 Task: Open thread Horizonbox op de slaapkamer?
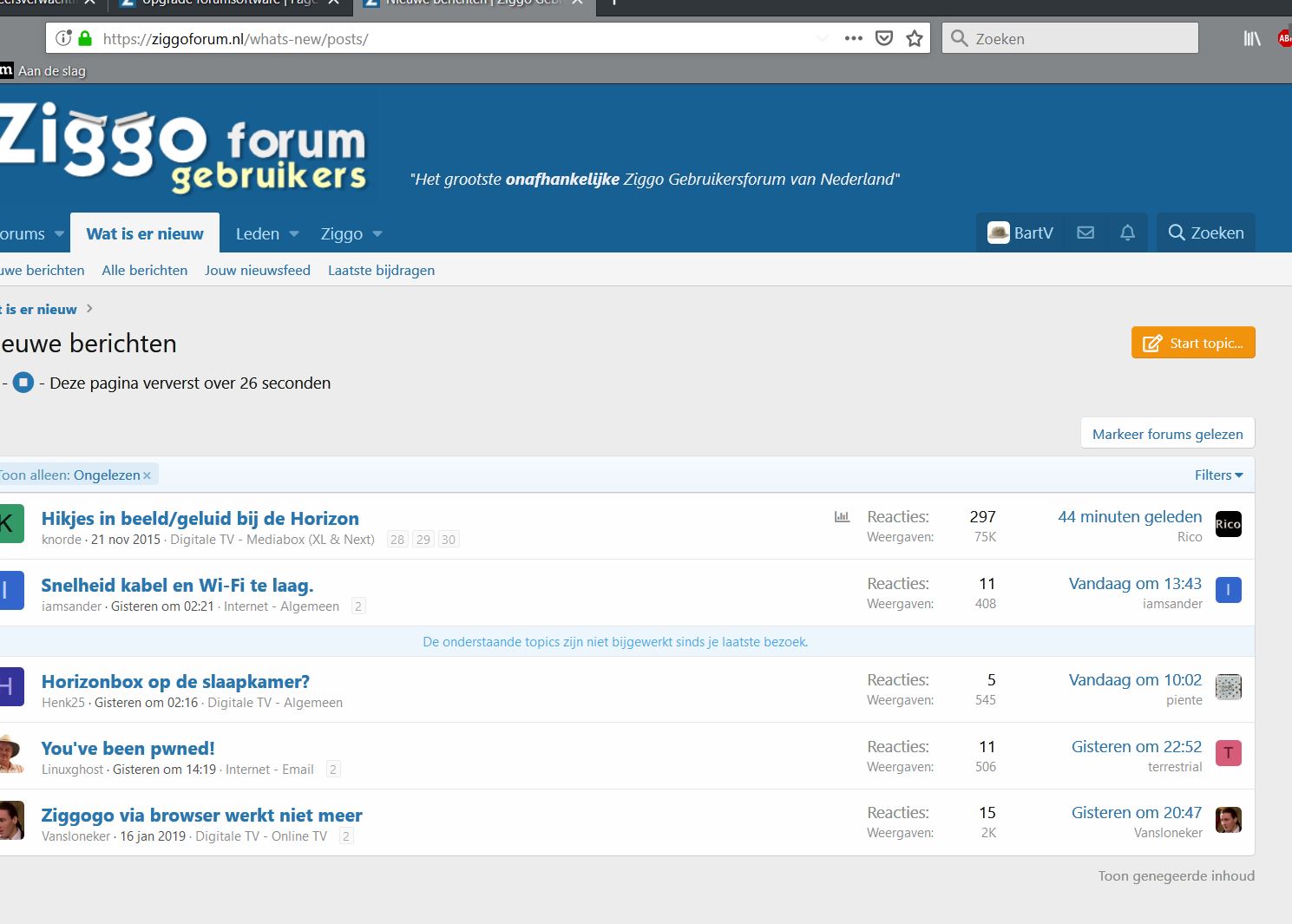click(175, 681)
